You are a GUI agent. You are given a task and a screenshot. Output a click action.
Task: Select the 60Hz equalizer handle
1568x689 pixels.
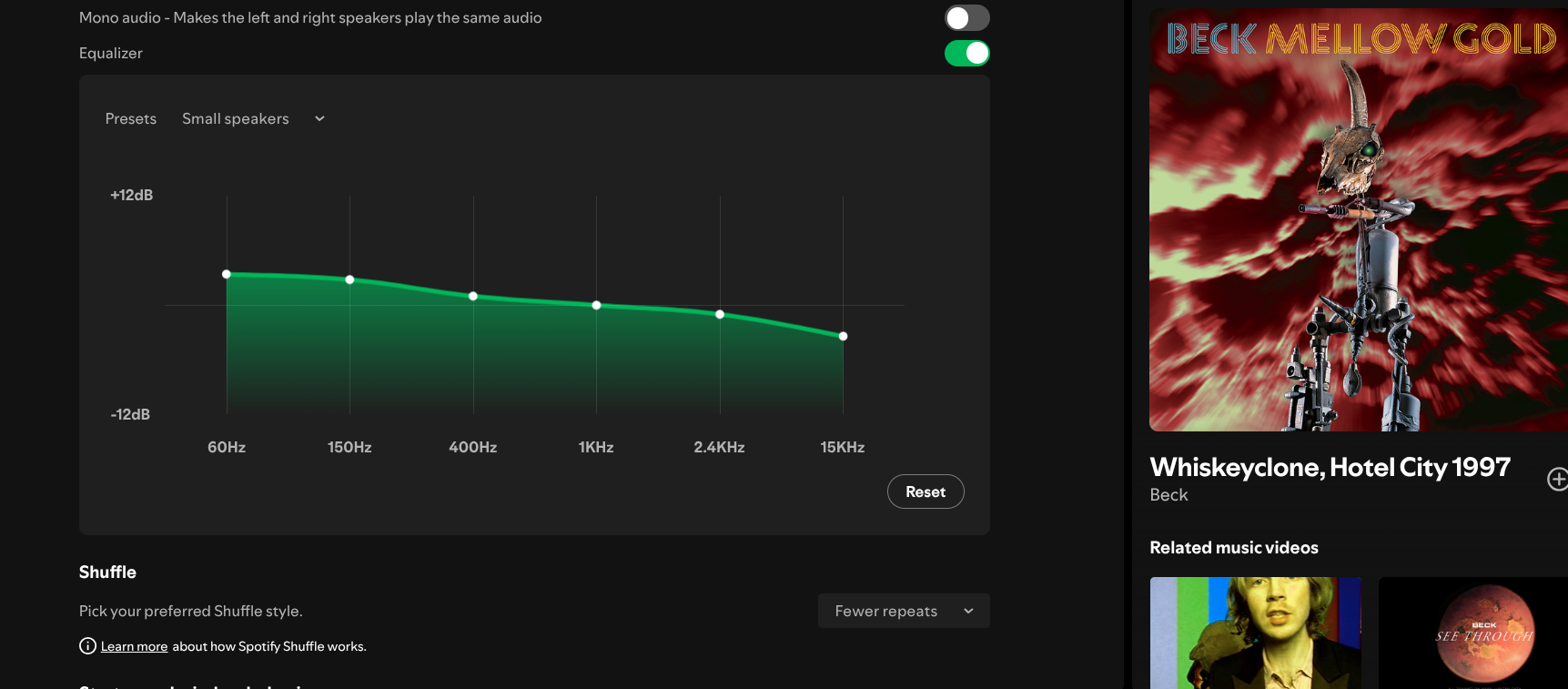click(x=227, y=274)
